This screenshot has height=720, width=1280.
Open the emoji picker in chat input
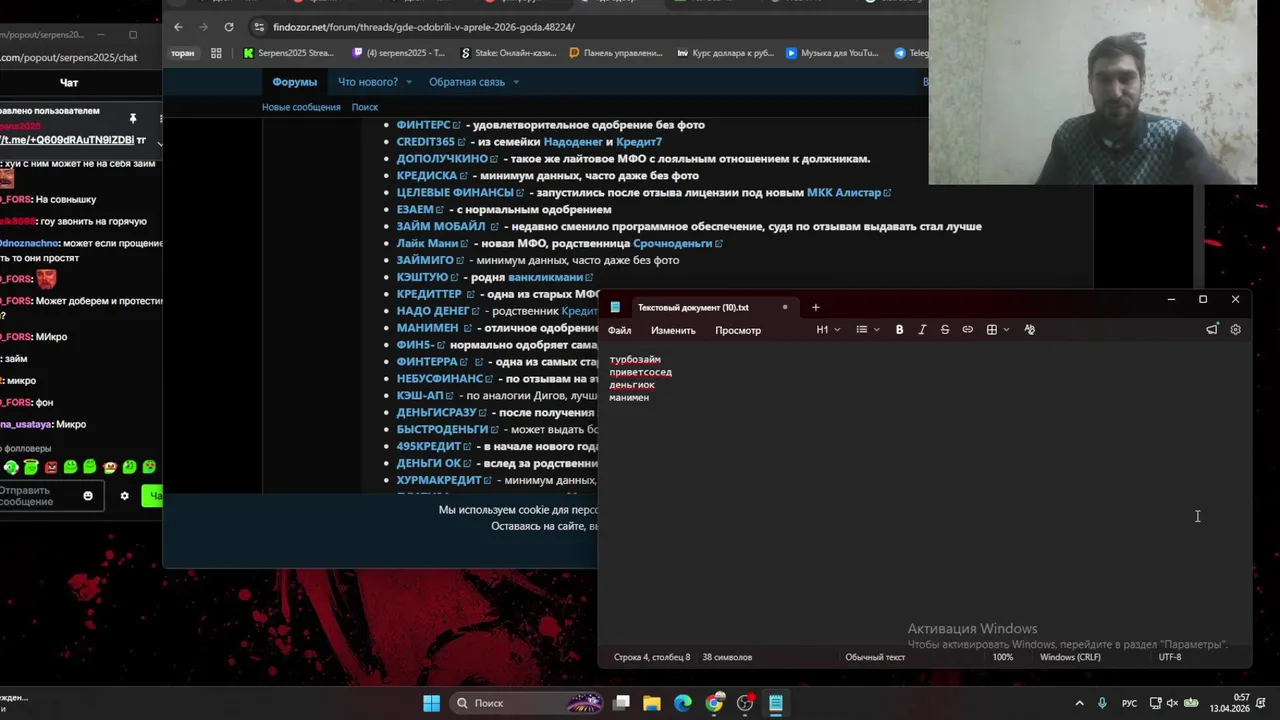pyautogui.click(x=88, y=496)
